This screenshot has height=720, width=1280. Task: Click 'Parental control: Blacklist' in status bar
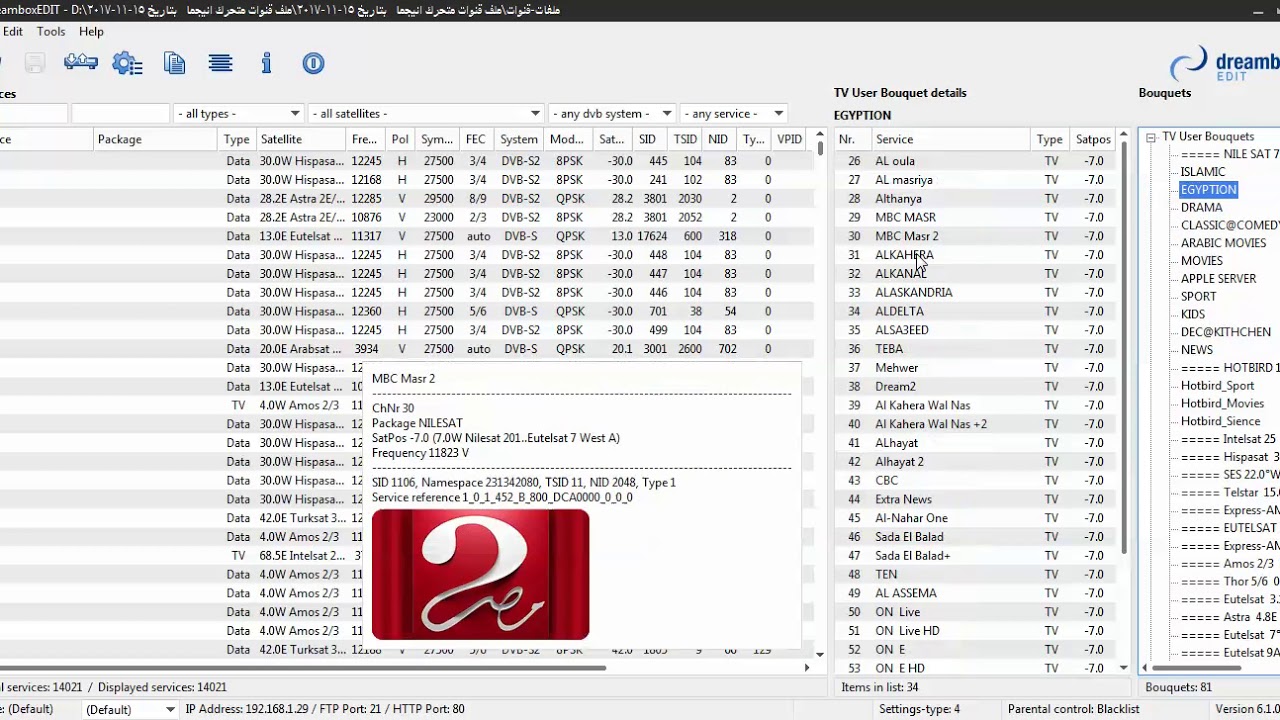[x=1073, y=709]
